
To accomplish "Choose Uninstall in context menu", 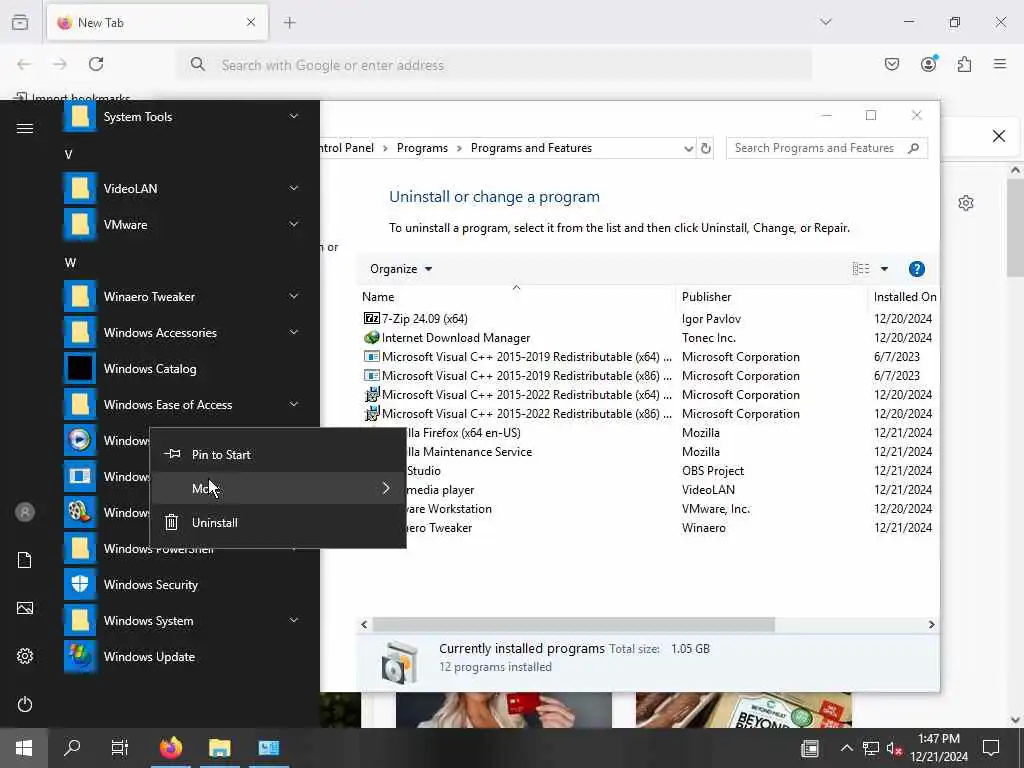I will click(278, 522).
